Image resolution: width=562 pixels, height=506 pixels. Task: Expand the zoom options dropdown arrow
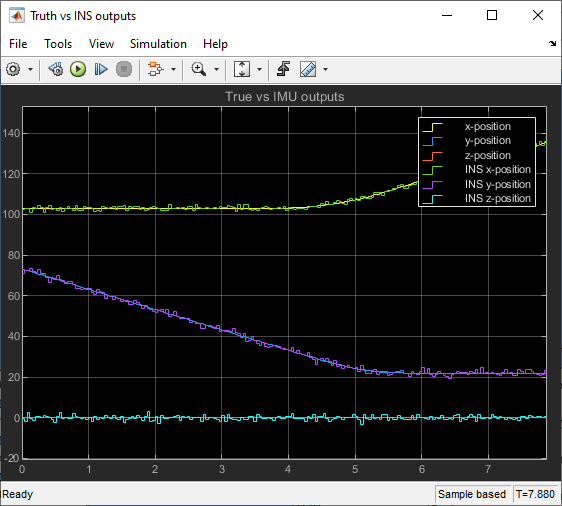point(216,70)
